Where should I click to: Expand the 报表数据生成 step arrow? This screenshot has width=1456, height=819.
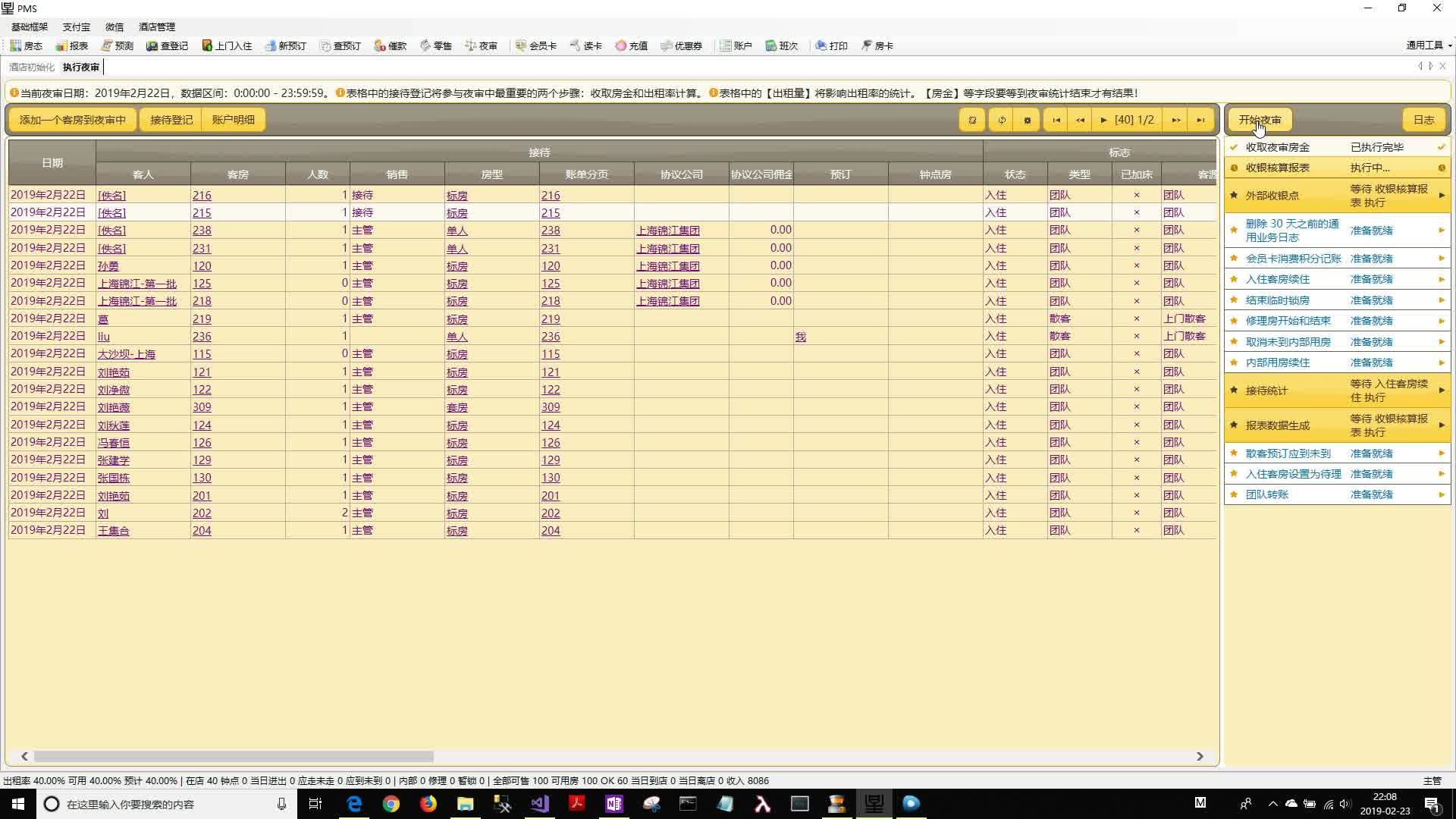(1442, 425)
